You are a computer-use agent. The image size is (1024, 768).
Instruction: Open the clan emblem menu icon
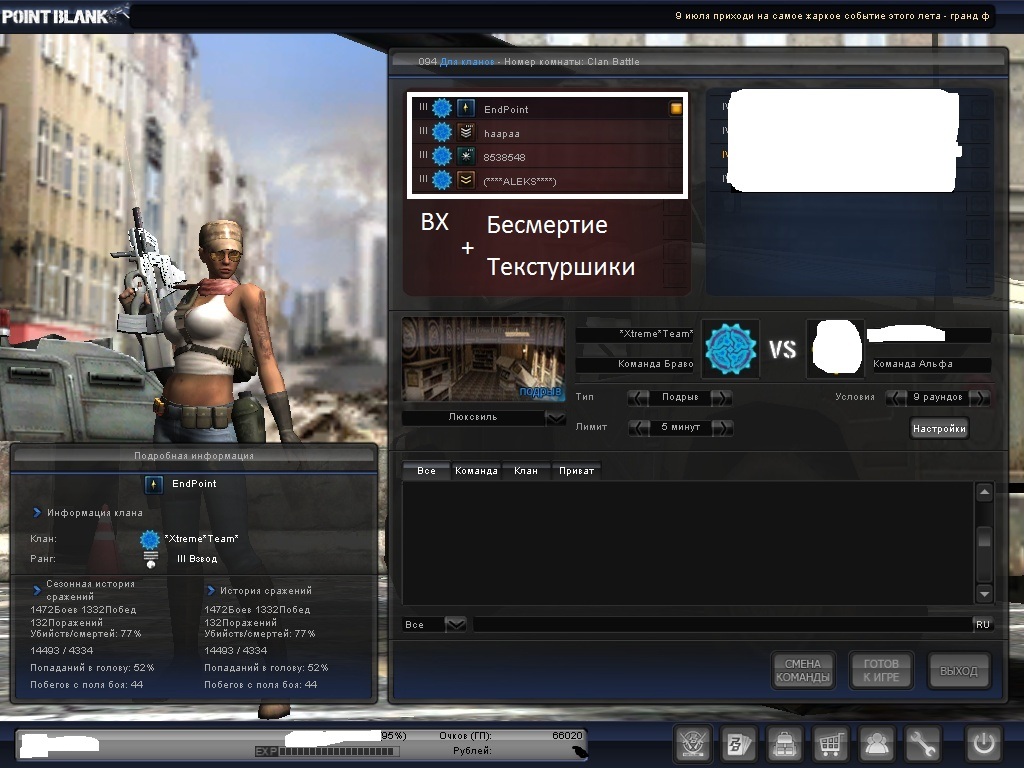[692, 744]
